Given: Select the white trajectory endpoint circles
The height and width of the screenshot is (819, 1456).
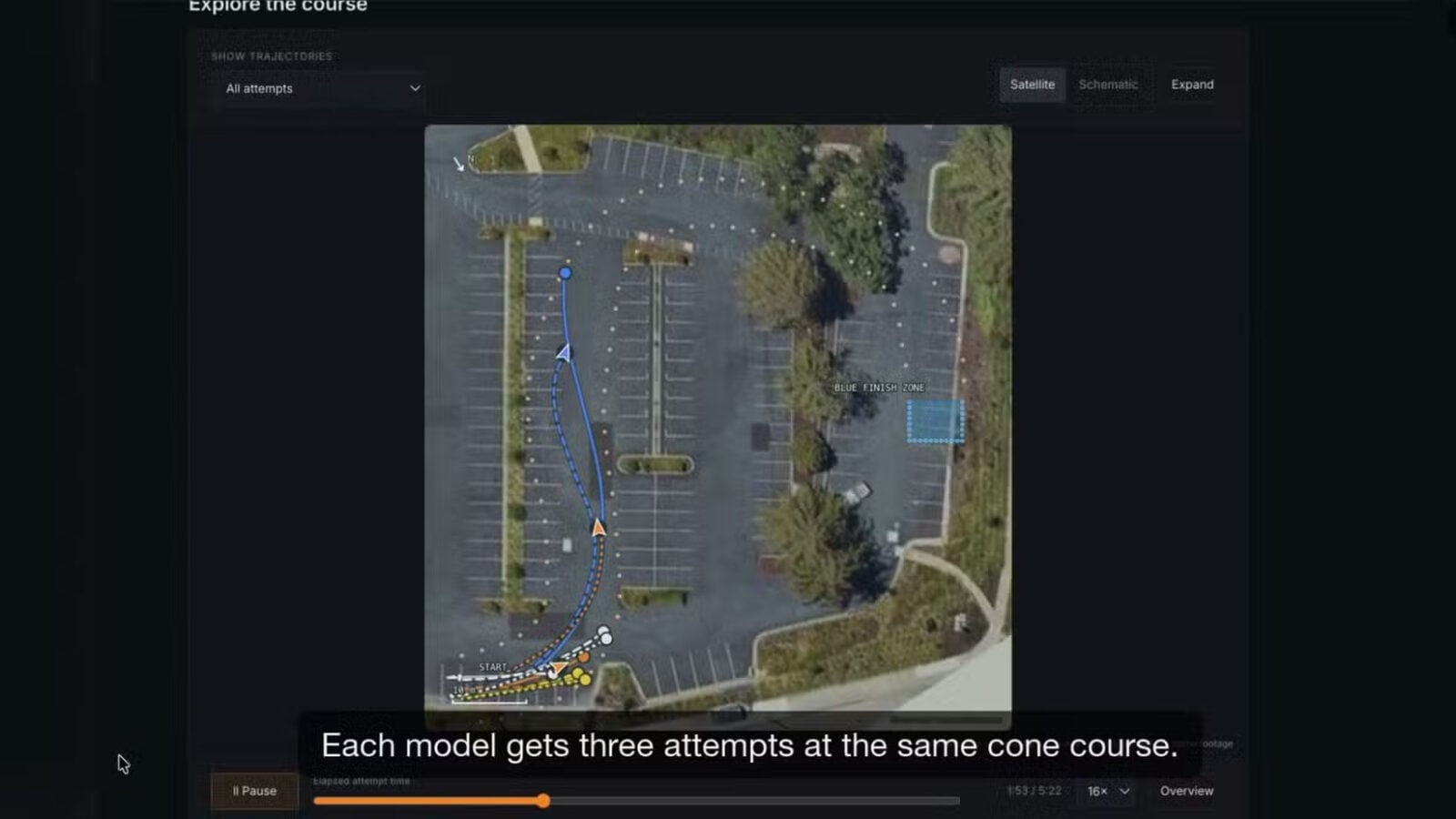Looking at the screenshot, I should pyautogui.click(x=604, y=635).
